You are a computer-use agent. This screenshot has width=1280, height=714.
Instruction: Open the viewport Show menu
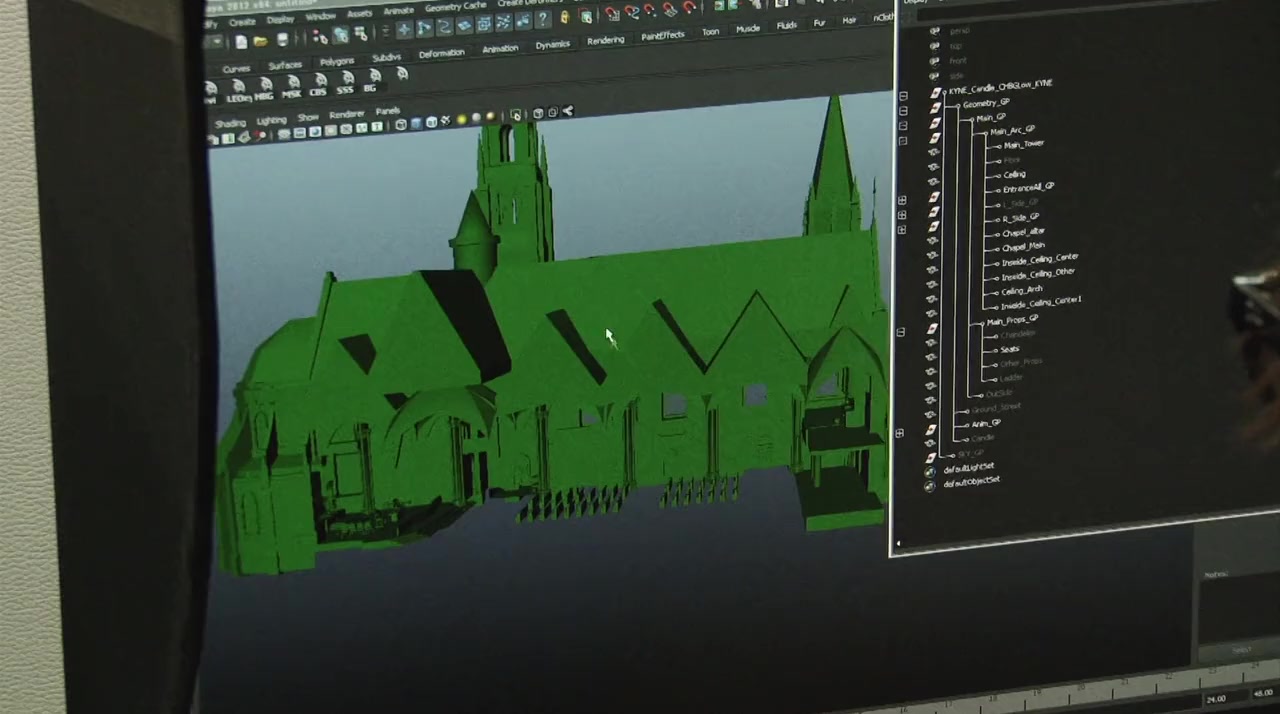coord(308,117)
